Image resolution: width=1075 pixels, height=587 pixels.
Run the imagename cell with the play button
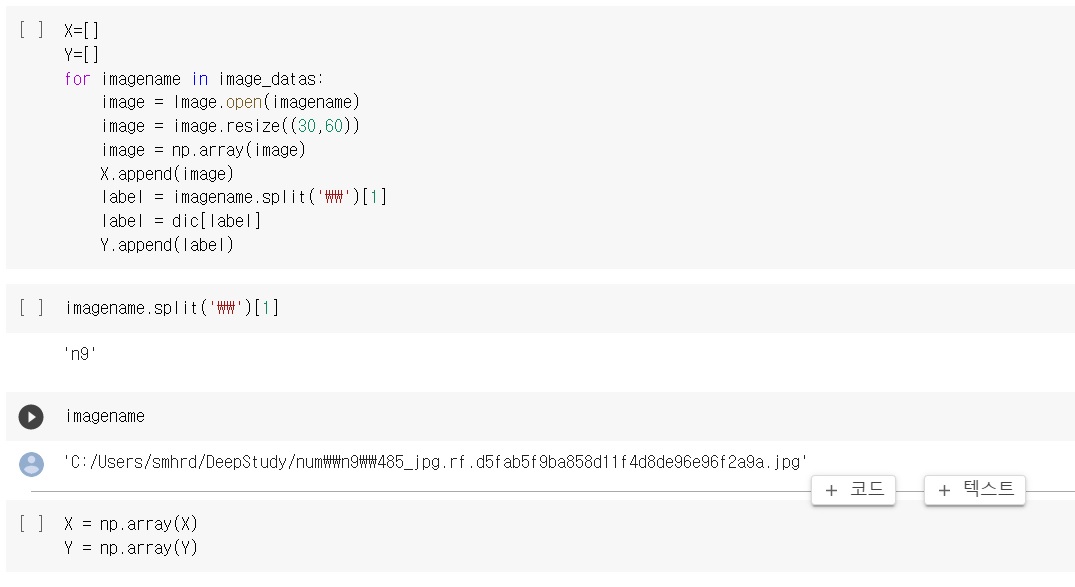point(31,416)
